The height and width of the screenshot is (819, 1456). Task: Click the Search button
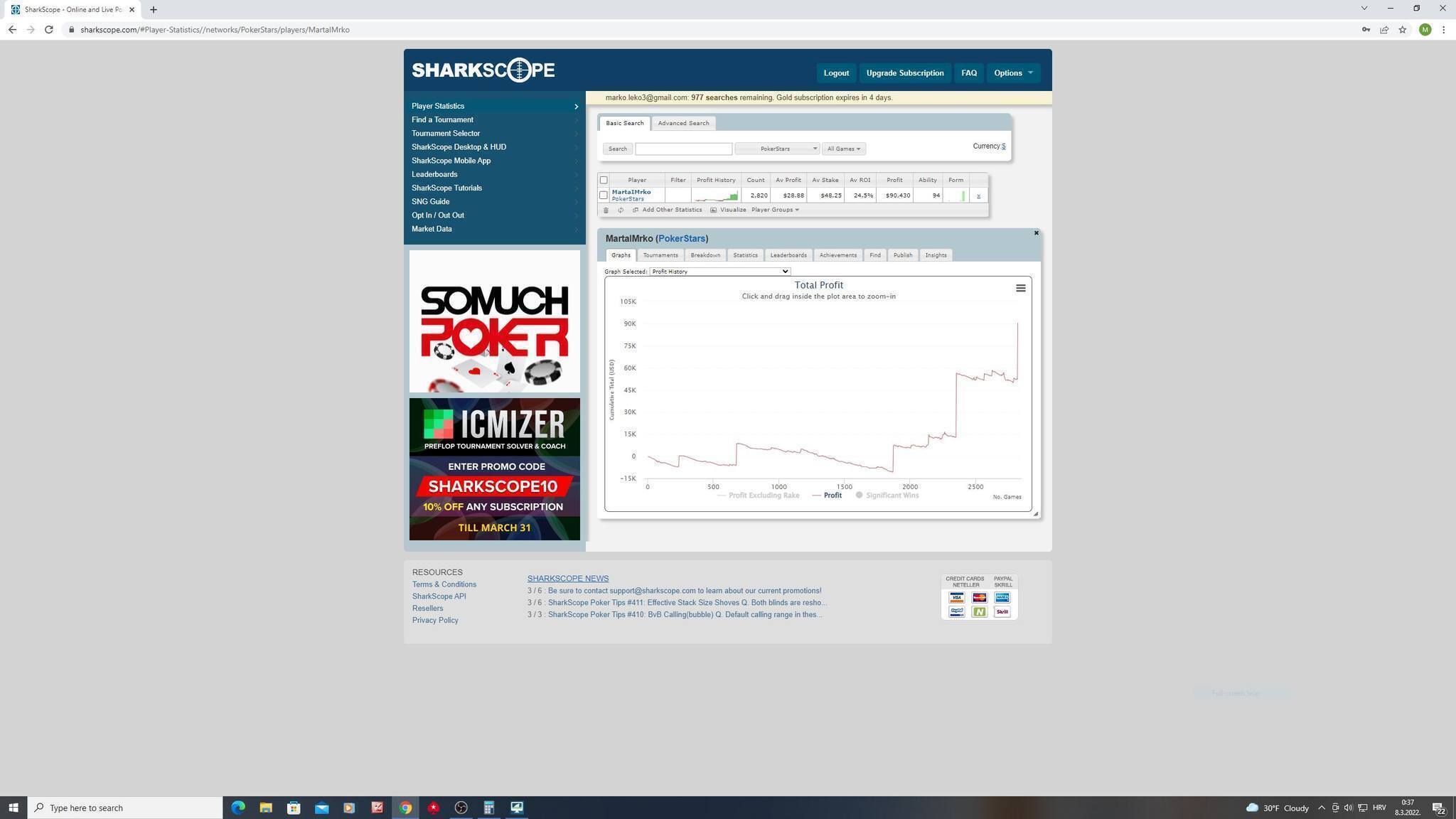tap(617, 149)
